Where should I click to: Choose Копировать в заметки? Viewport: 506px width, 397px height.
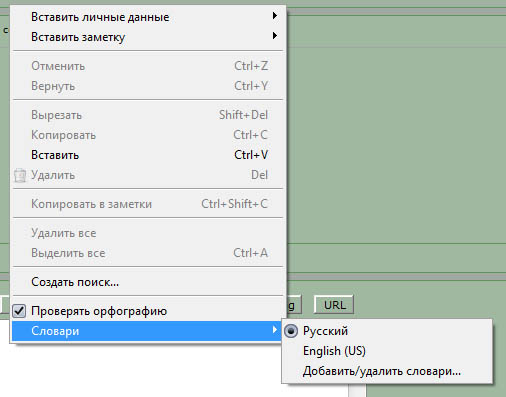pos(148,204)
